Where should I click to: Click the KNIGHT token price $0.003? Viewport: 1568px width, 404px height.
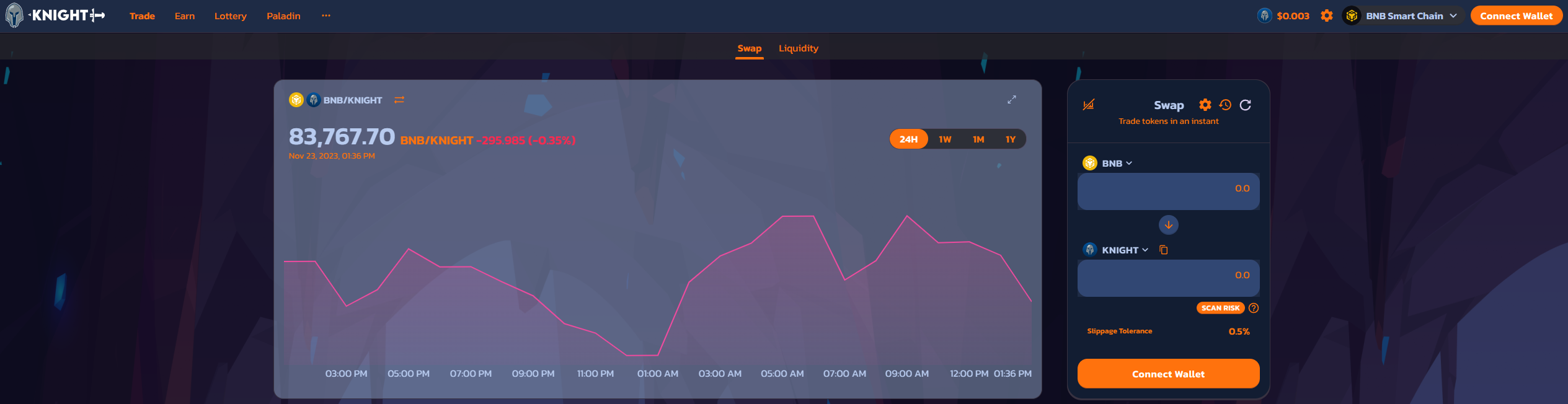pyautogui.click(x=1293, y=16)
